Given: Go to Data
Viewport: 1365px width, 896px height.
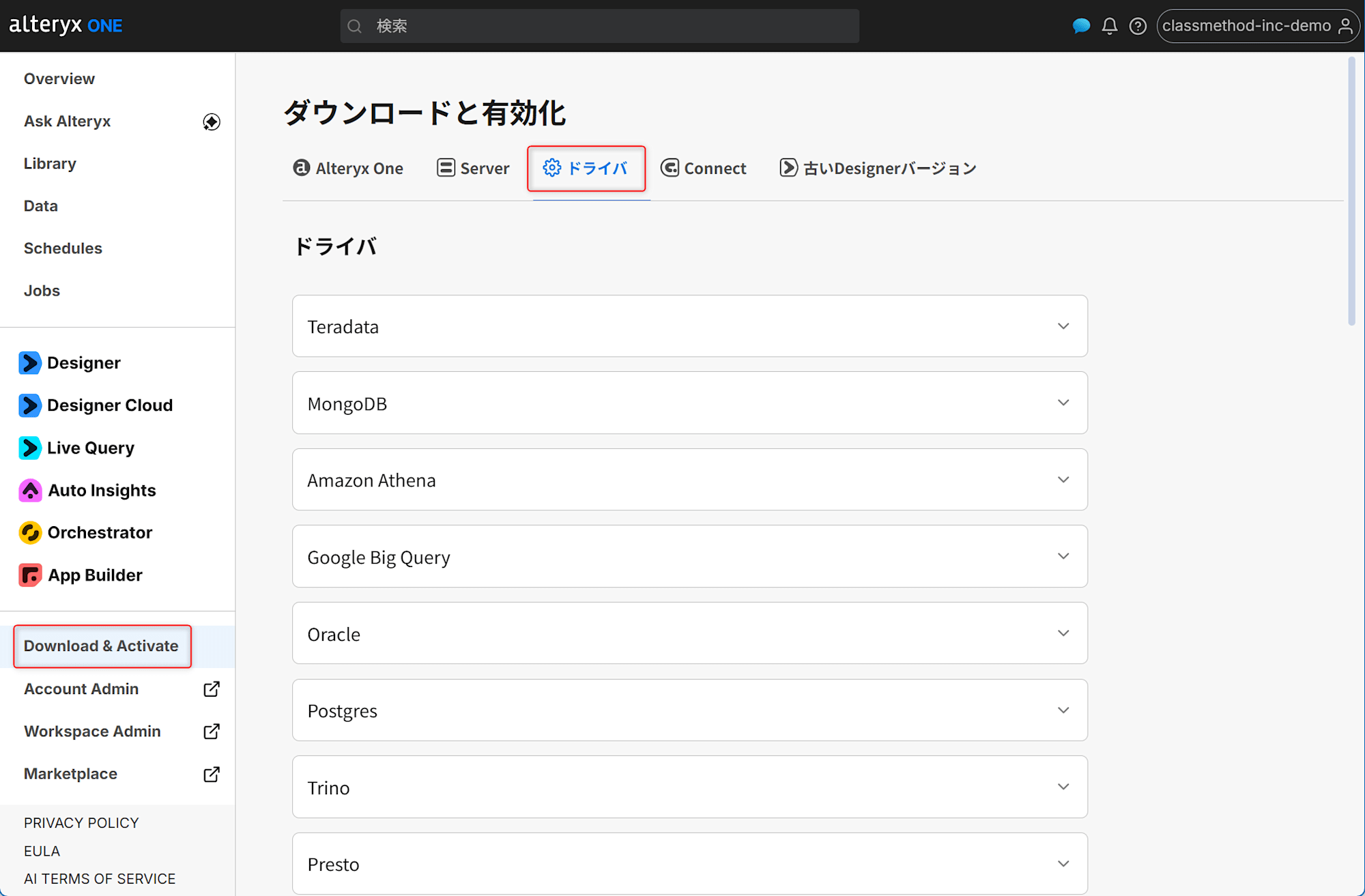Looking at the screenshot, I should coord(41,206).
